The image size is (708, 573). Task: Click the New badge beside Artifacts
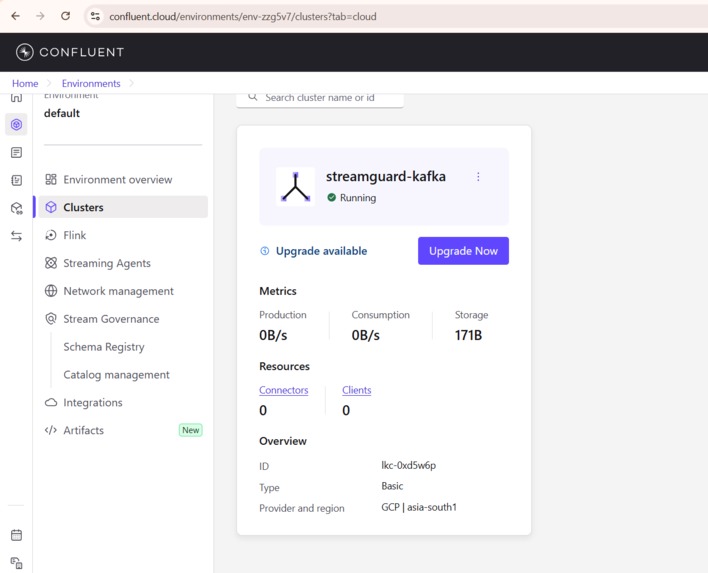pyautogui.click(x=191, y=430)
